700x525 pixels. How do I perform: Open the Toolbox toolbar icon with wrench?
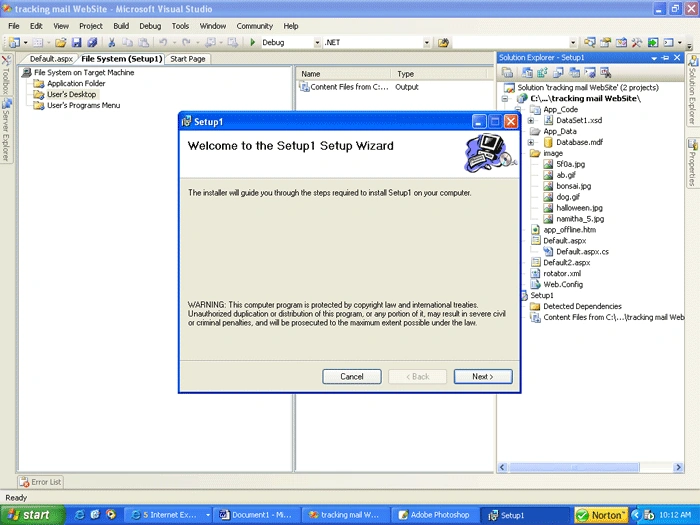[637, 42]
